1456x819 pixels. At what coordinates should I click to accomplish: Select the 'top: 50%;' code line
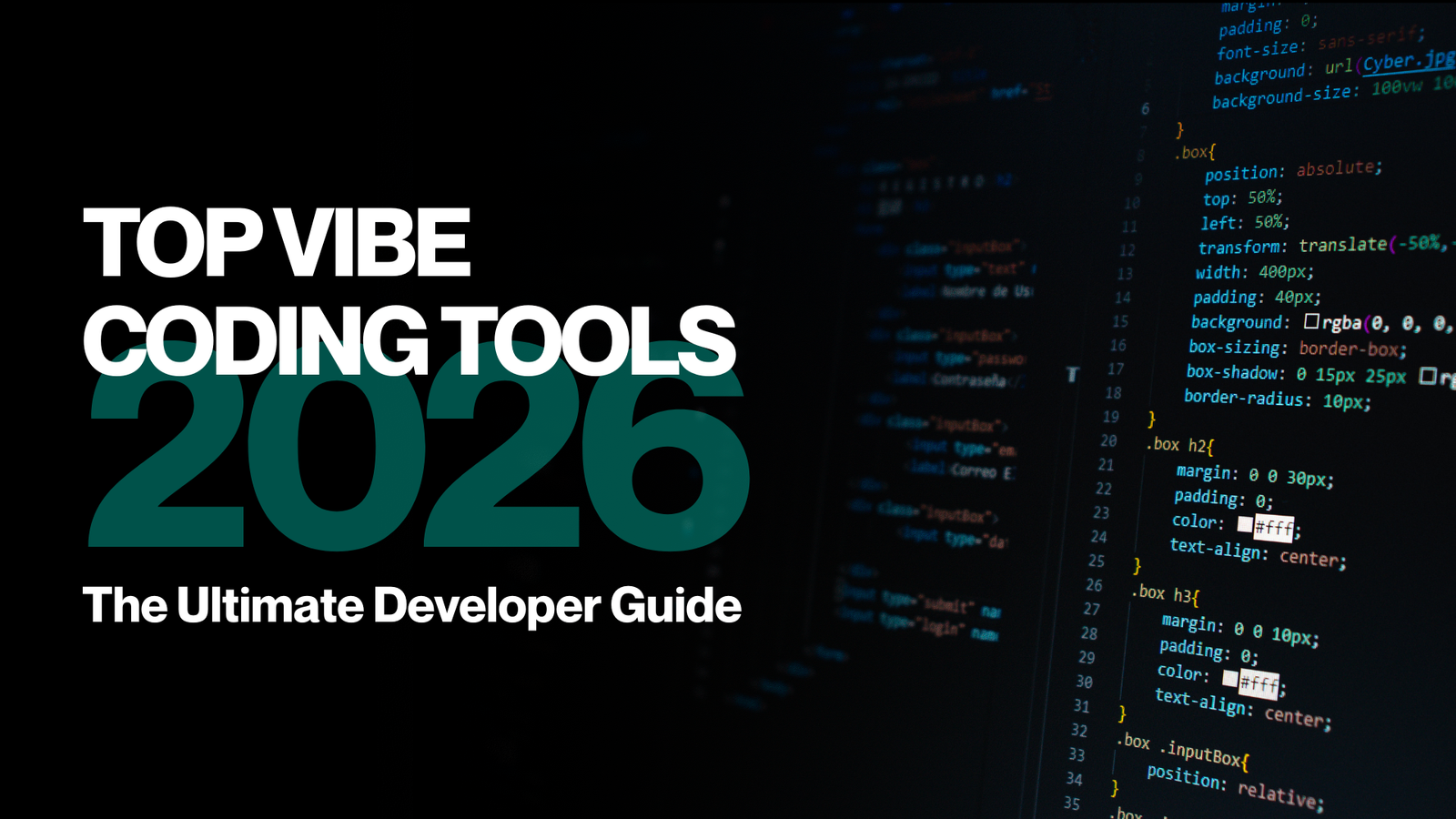point(1242,197)
